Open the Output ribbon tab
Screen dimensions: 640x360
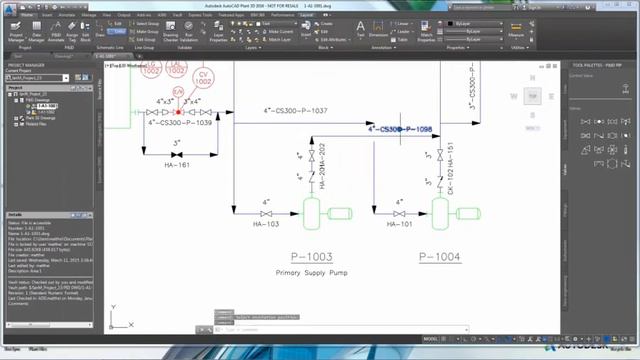point(124,15)
